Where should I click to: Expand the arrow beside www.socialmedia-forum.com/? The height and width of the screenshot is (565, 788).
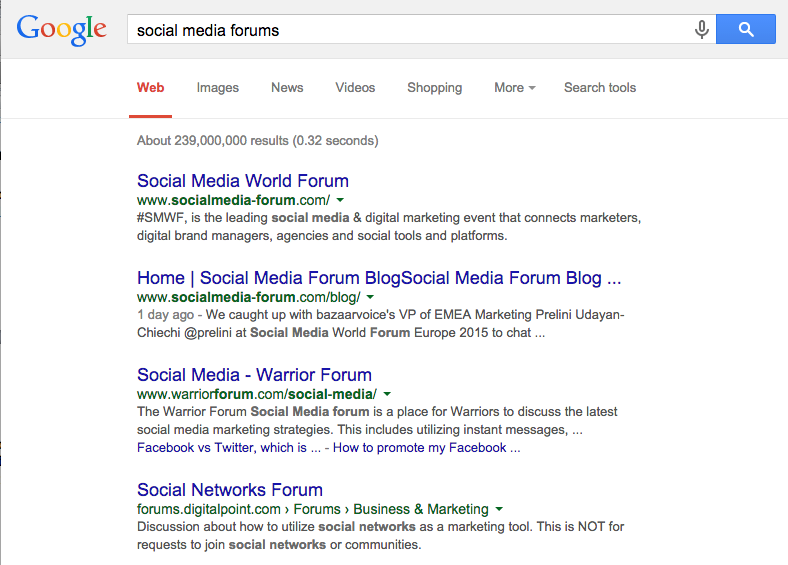tap(341, 200)
